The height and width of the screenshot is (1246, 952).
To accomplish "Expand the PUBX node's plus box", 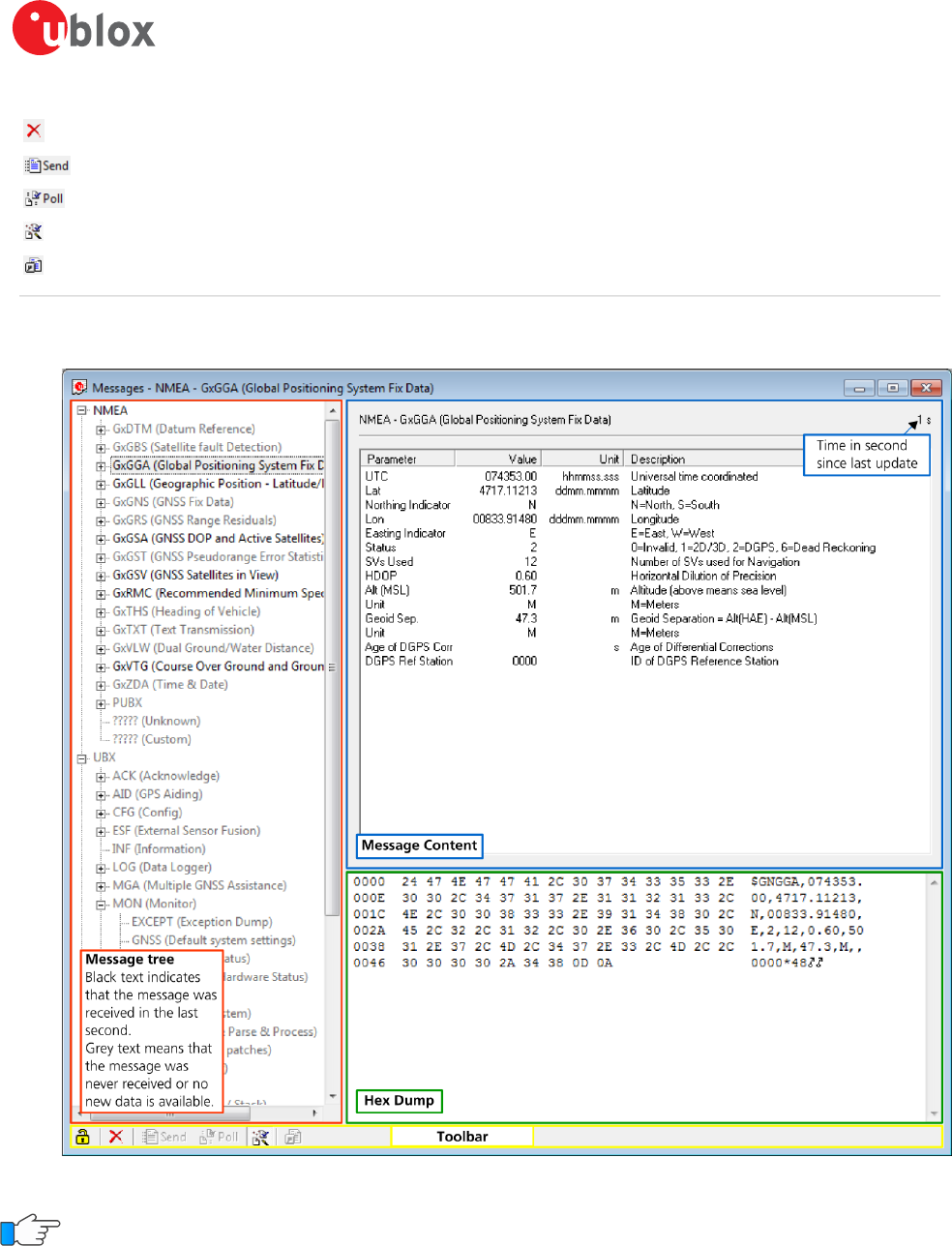I will click(102, 703).
